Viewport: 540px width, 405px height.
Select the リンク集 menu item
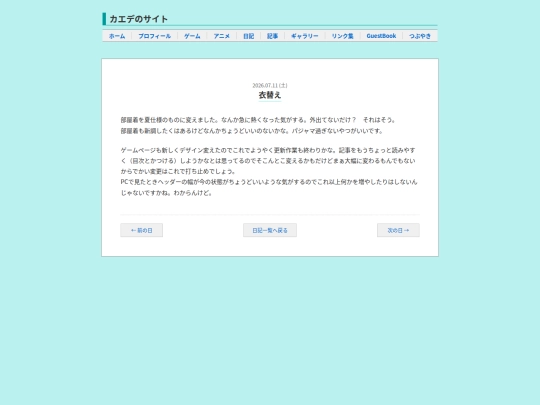(x=342, y=36)
